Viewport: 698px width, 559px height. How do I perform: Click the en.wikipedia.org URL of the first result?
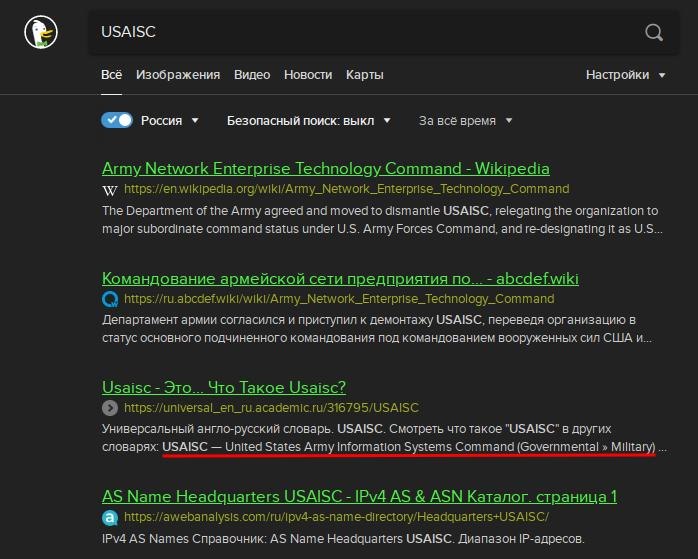pos(346,189)
